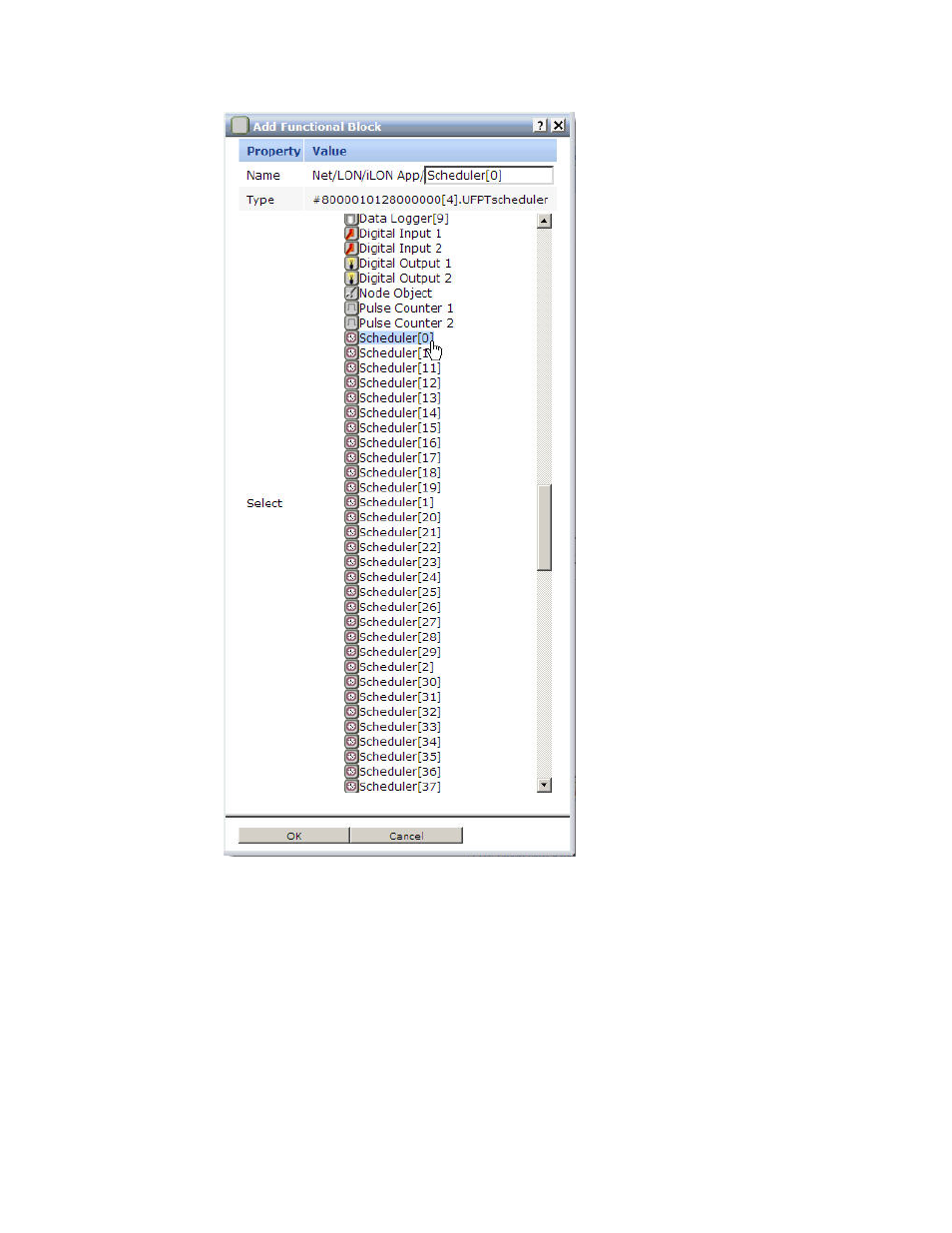The height and width of the screenshot is (1233, 952).
Task: Click the Property column header
Action: 273,152
